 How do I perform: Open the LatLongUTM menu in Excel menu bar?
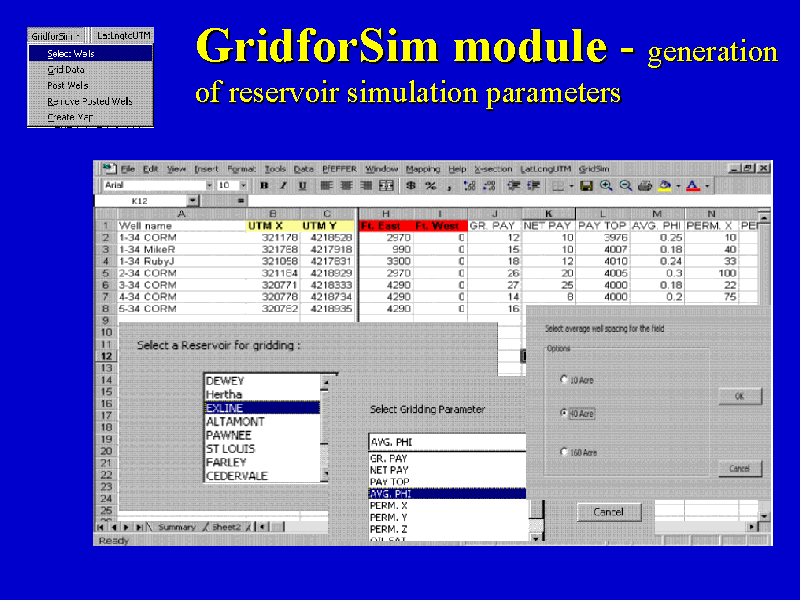(x=545, y=169)
